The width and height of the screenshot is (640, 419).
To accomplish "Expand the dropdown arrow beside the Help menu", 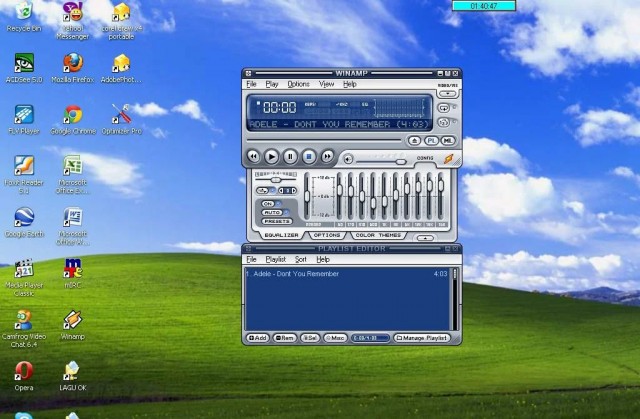I will point(448,93).
